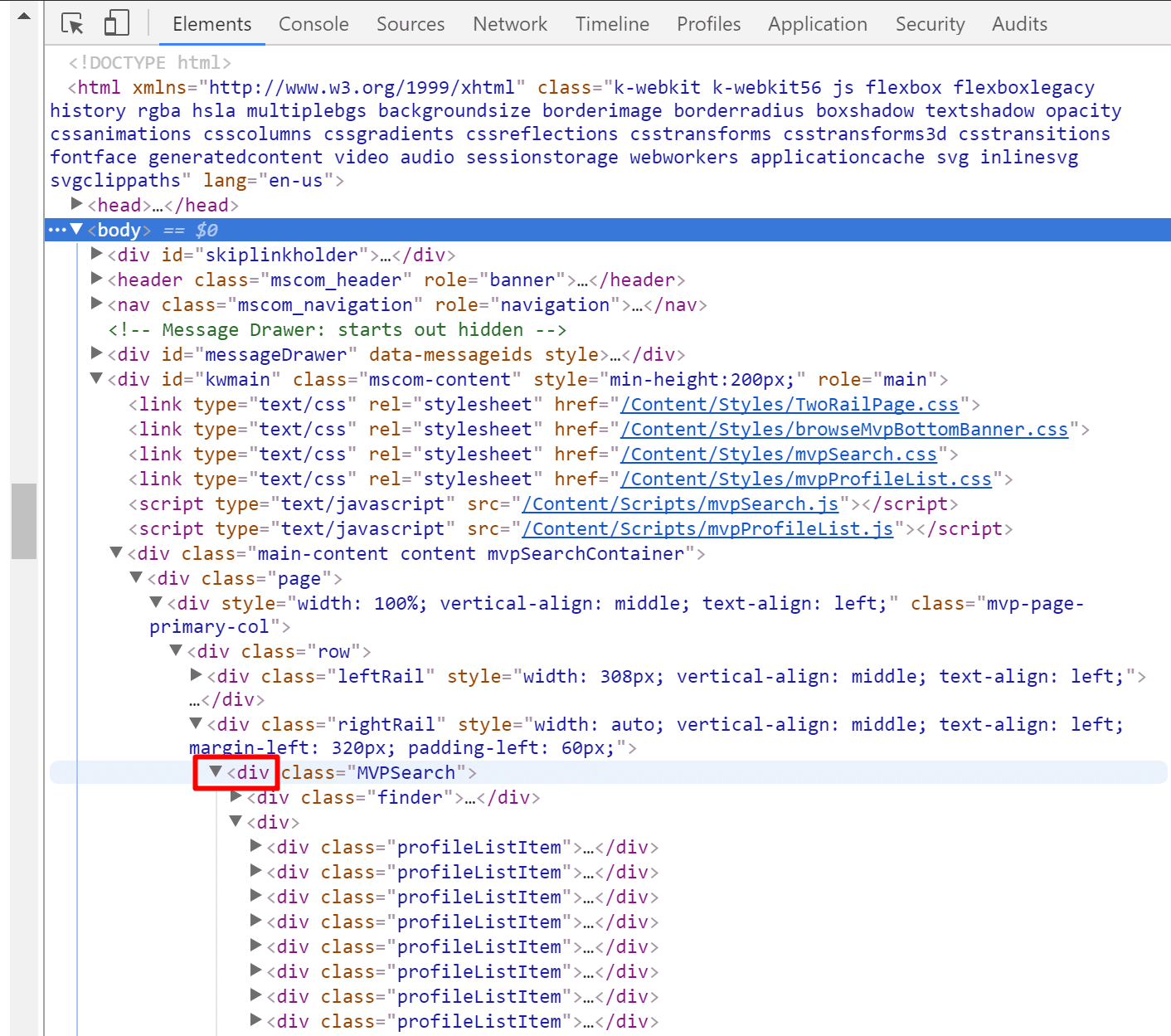Viewport: 1171px width, 1036px height.
Task: Go to the Sources tab
Action: 411,24
